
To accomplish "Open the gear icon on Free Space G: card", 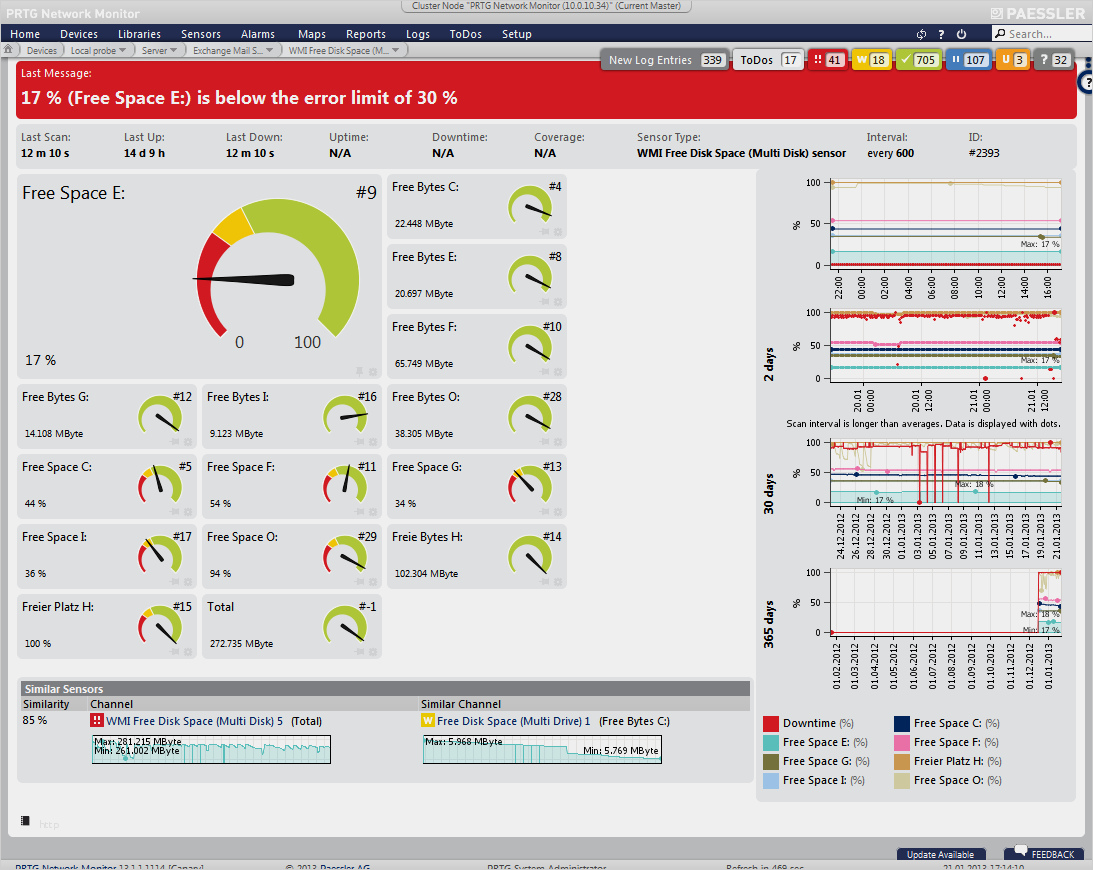I will pyautogui.click(x=558, y=512).
